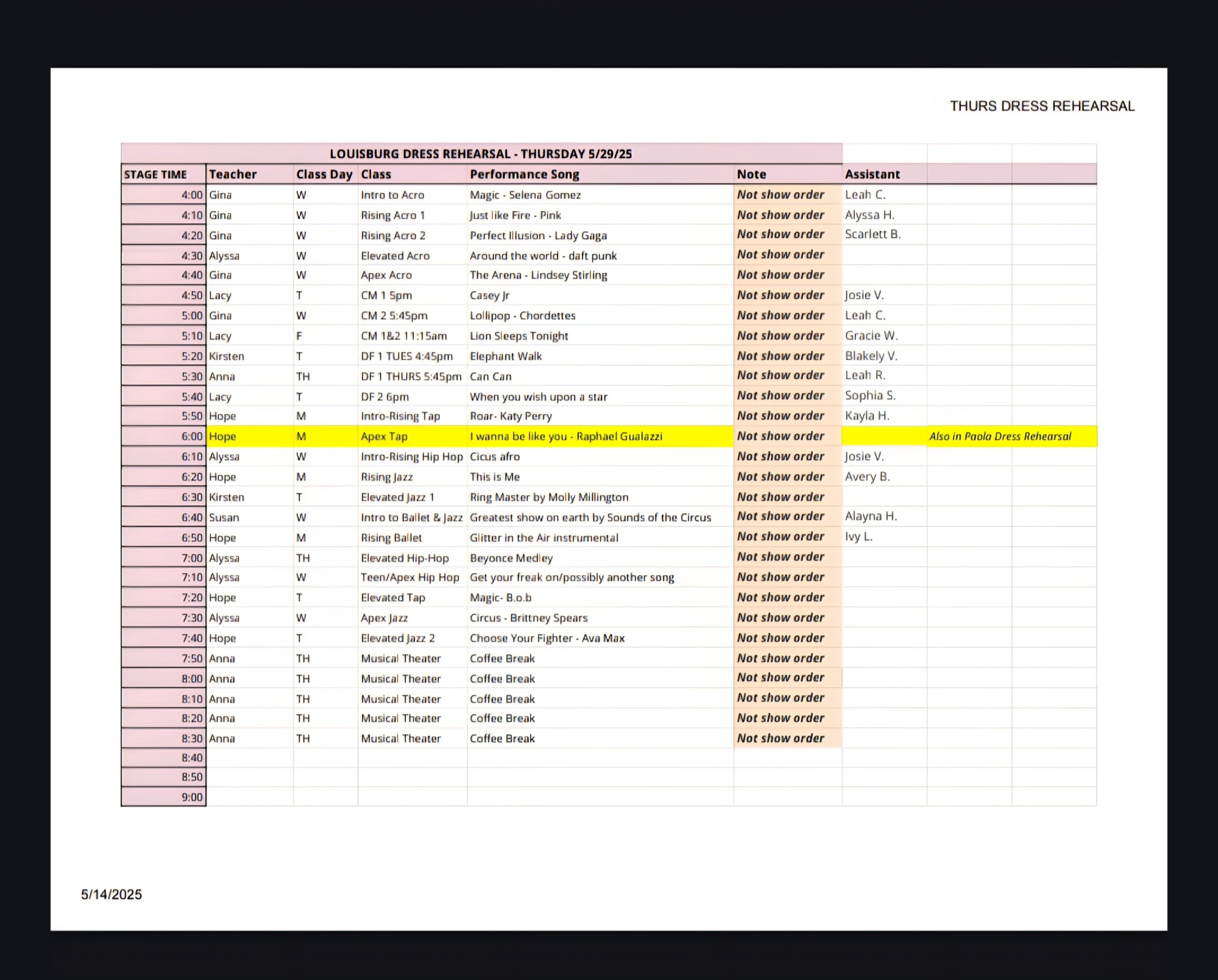Click assistant Ivy L. cell
Viewport: 1218px width, 980px height.
[x=884, y=537]
